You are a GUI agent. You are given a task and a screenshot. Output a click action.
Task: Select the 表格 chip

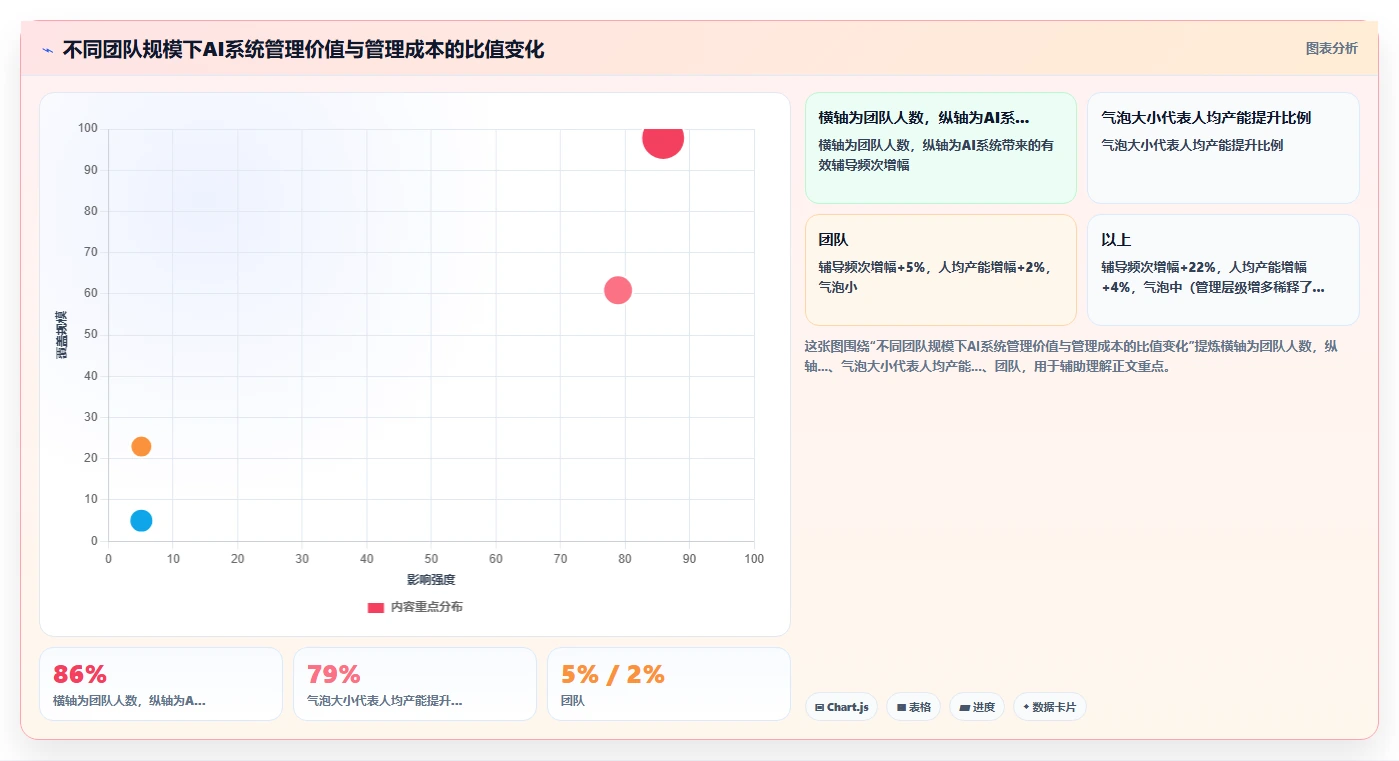tap(913, 707)
